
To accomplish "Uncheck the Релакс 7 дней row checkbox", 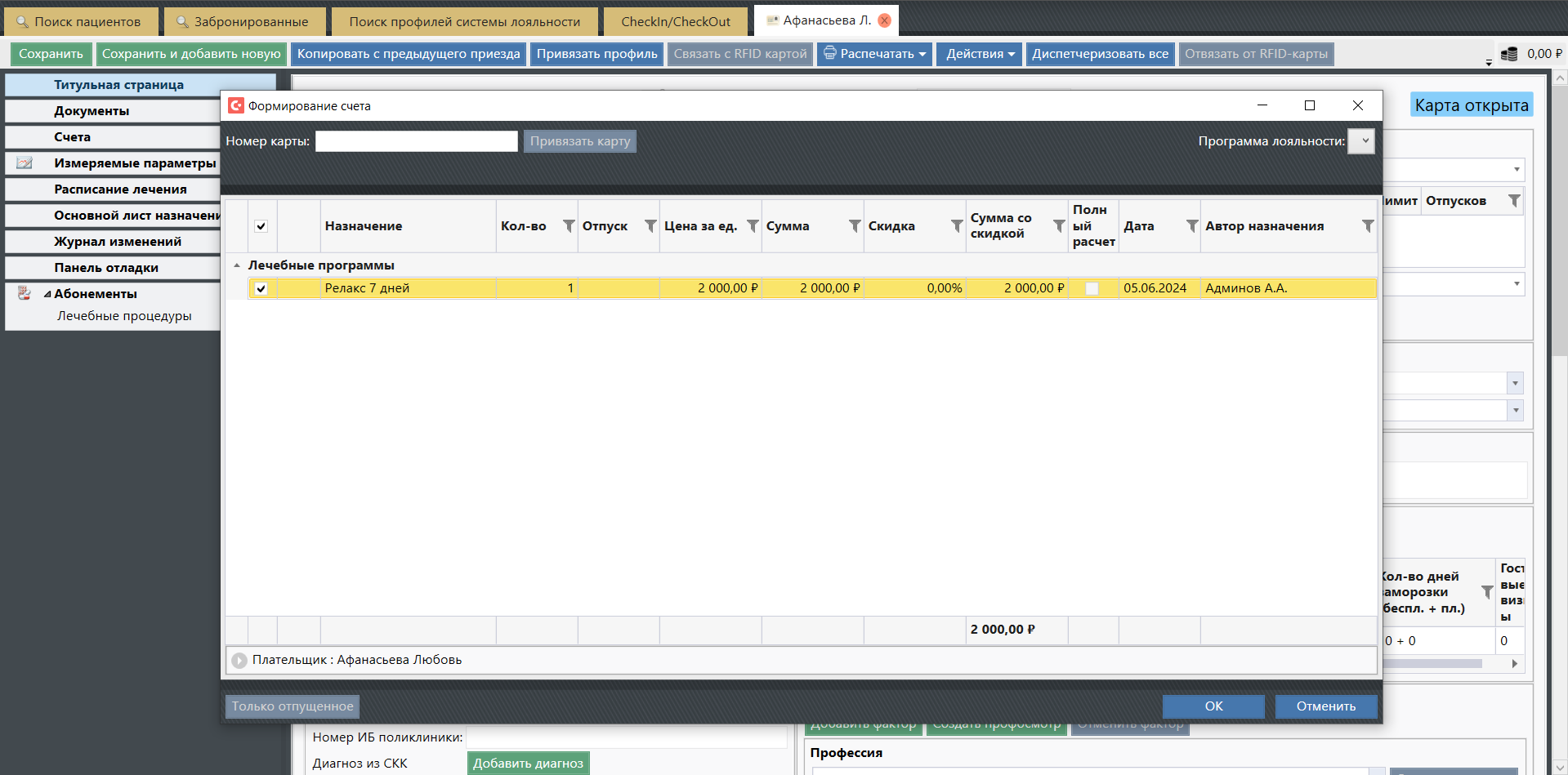I will (261, 288).
